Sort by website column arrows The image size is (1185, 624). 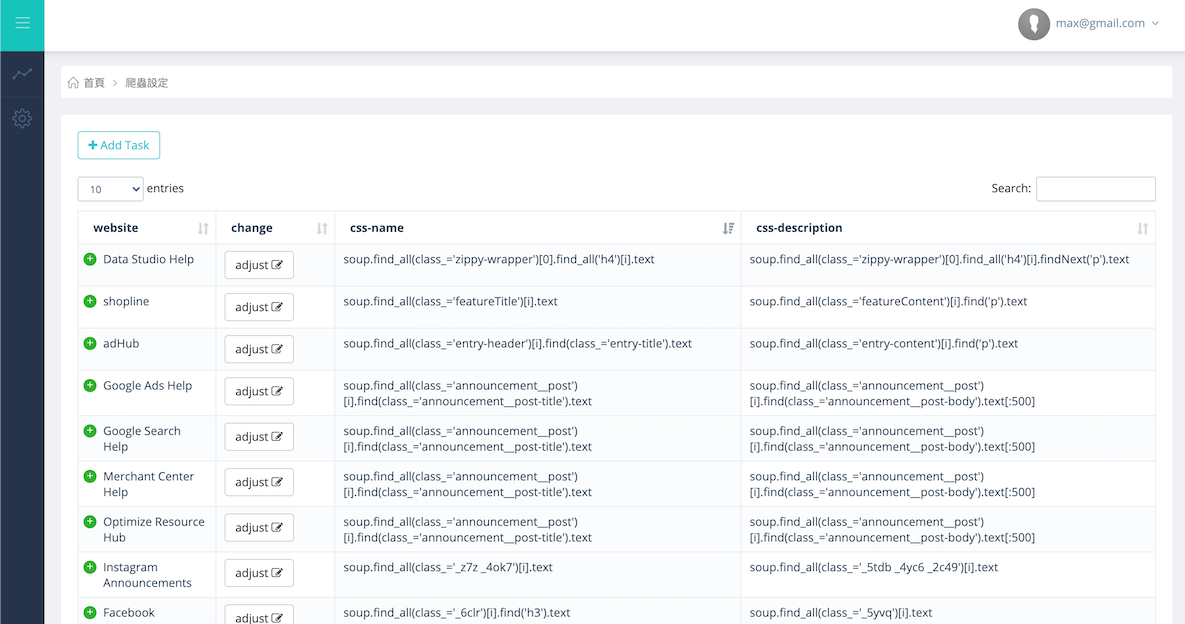203,228
